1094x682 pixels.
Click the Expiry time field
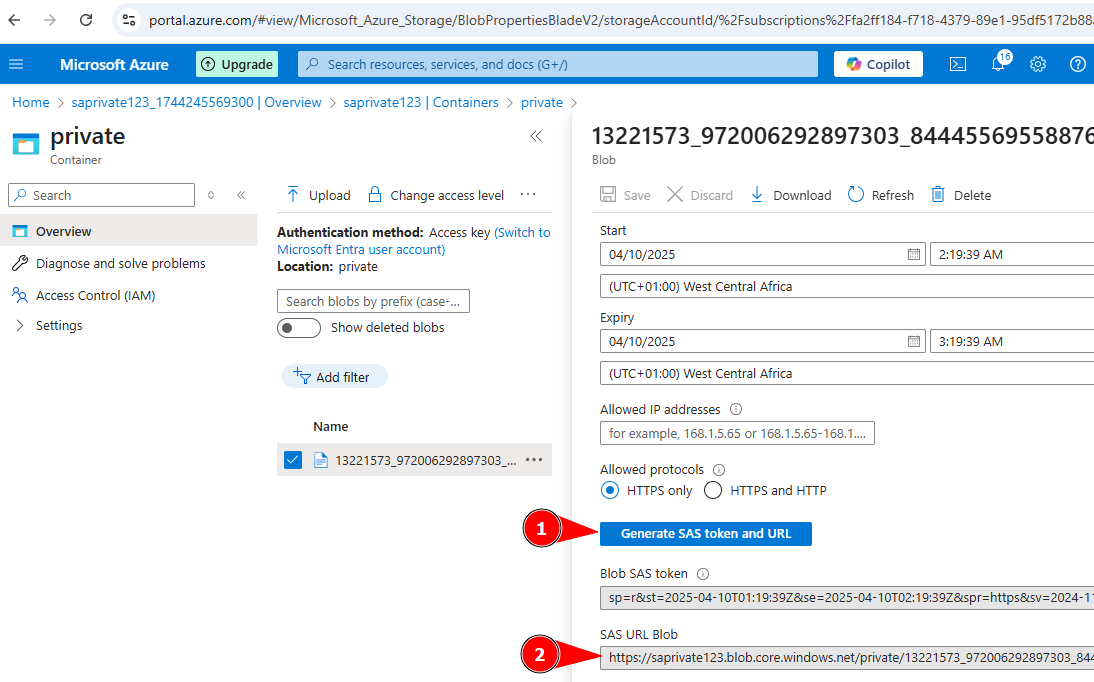point(1012,341)
